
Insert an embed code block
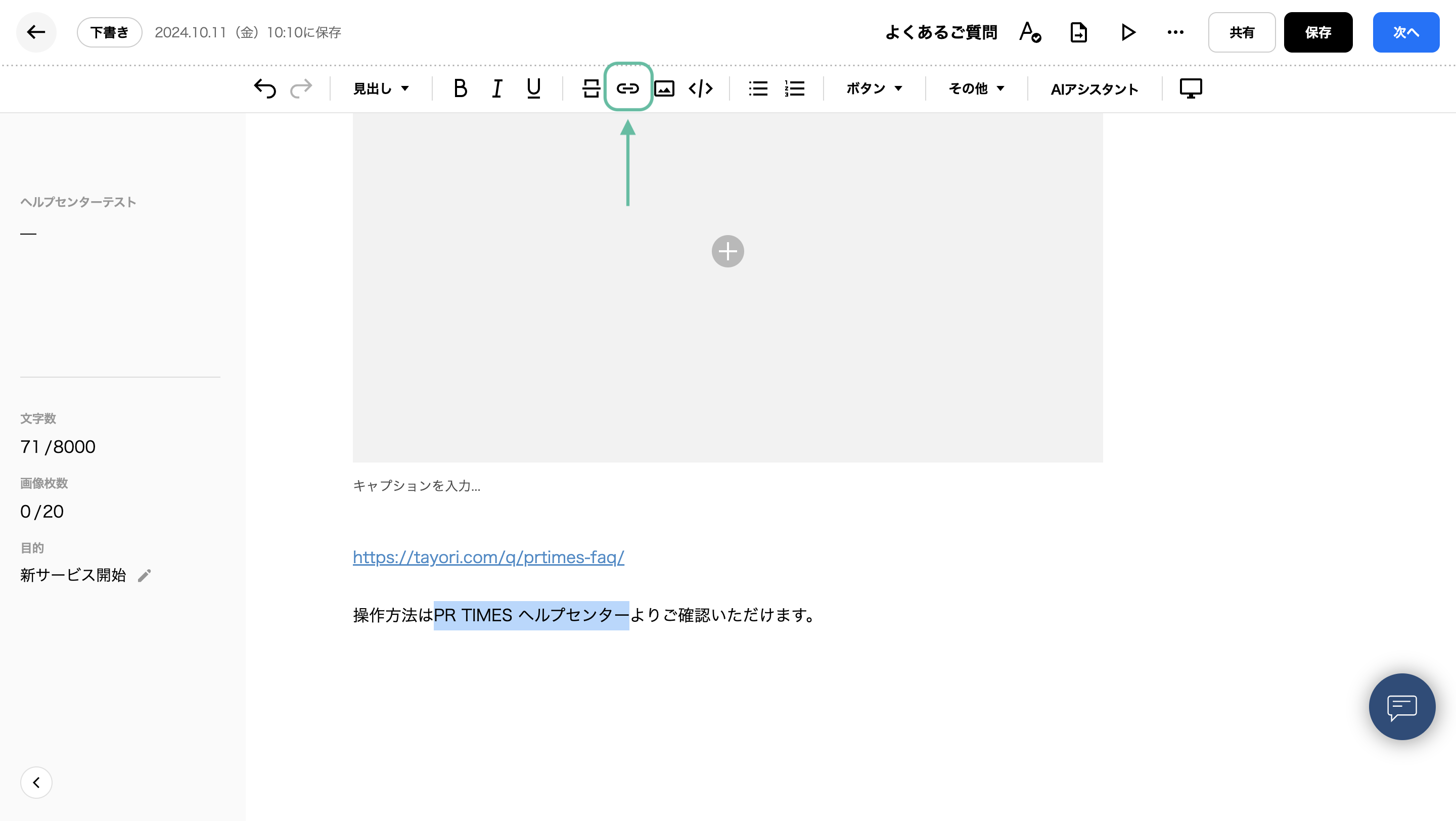coord(700,88)
